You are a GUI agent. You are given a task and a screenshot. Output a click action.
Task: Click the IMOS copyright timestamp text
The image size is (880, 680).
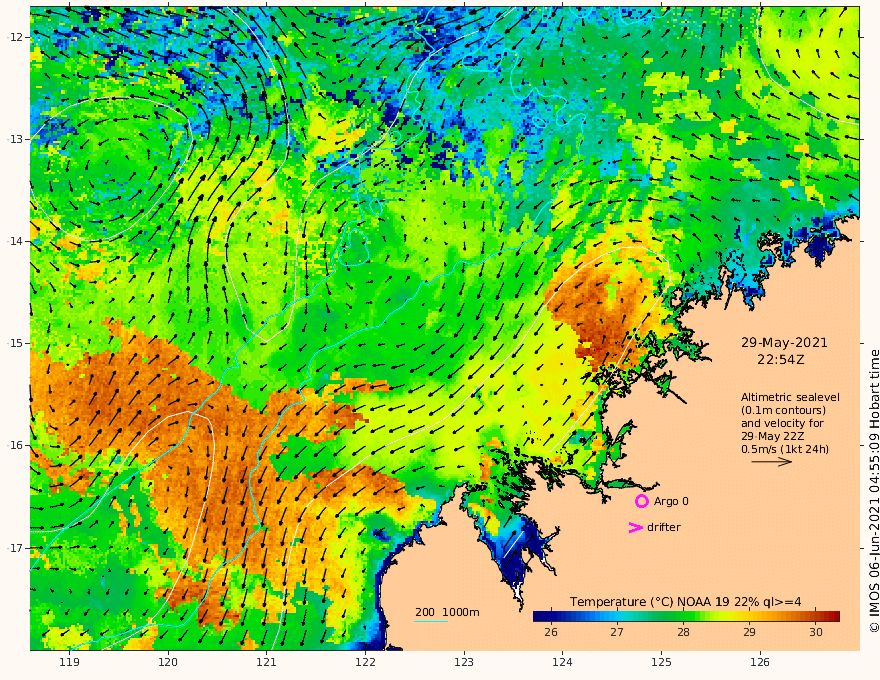click(874, 491)
